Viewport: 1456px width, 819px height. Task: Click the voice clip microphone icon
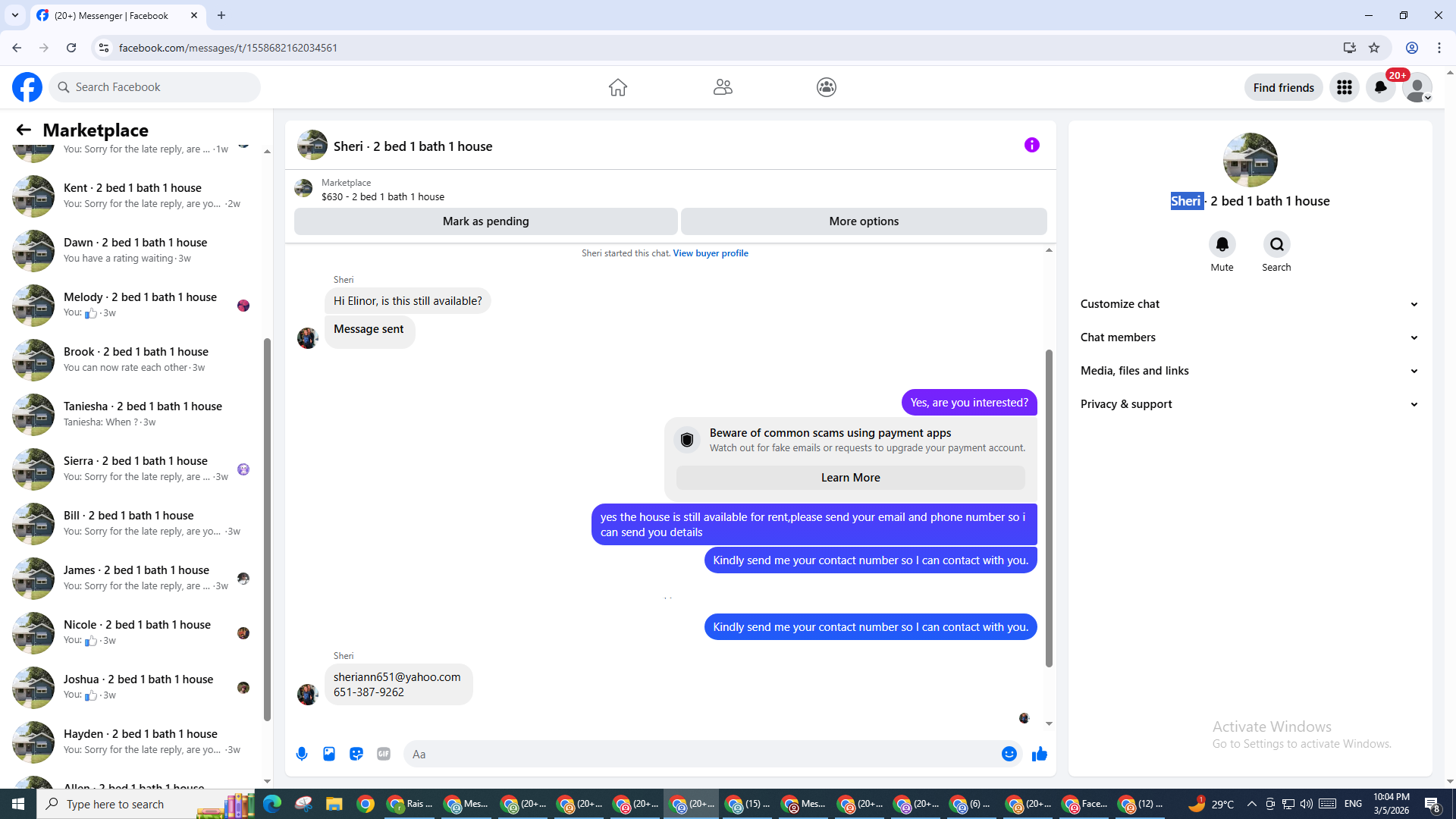(x=302, y=754)
